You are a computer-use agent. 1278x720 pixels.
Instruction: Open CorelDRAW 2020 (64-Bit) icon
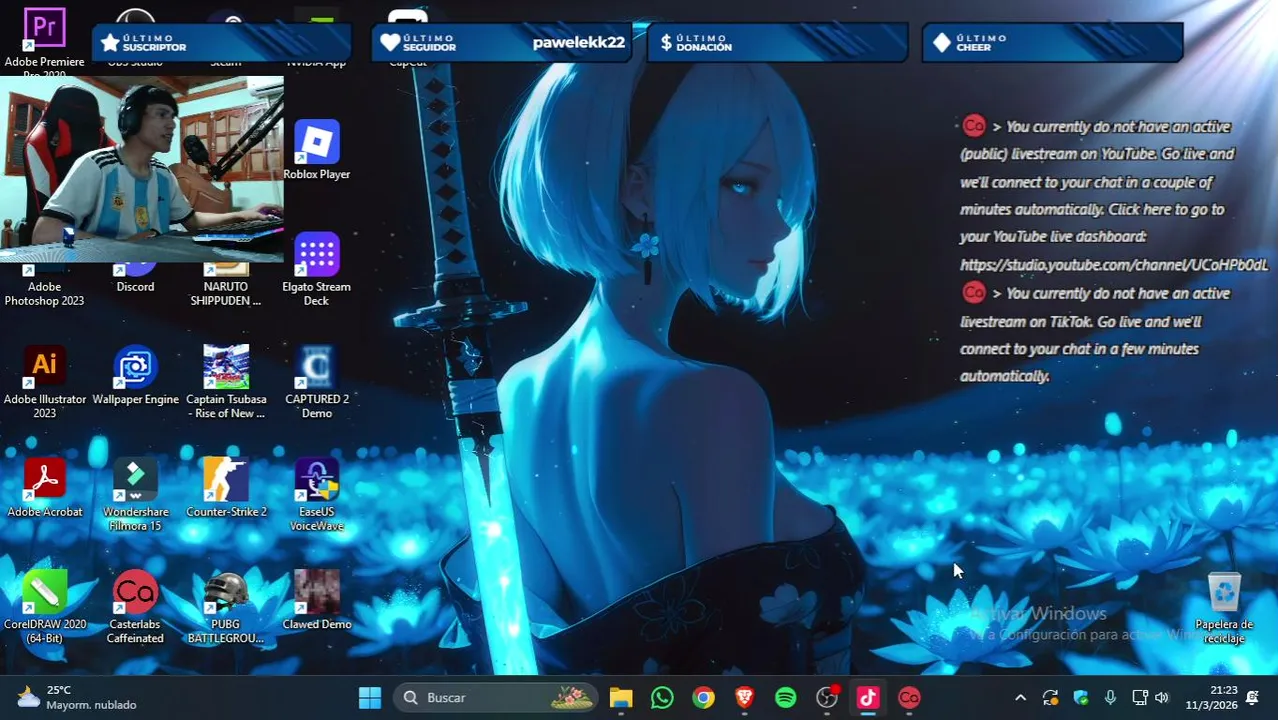point(44,608)
